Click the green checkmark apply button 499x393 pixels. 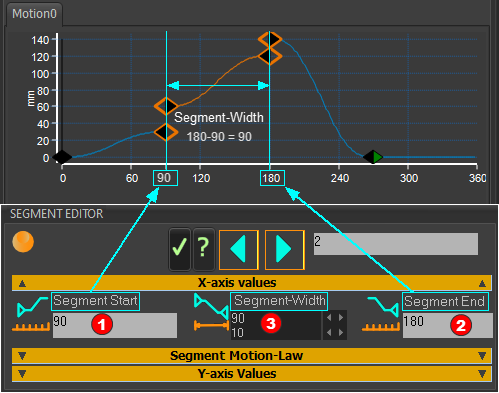coord(180,249)
